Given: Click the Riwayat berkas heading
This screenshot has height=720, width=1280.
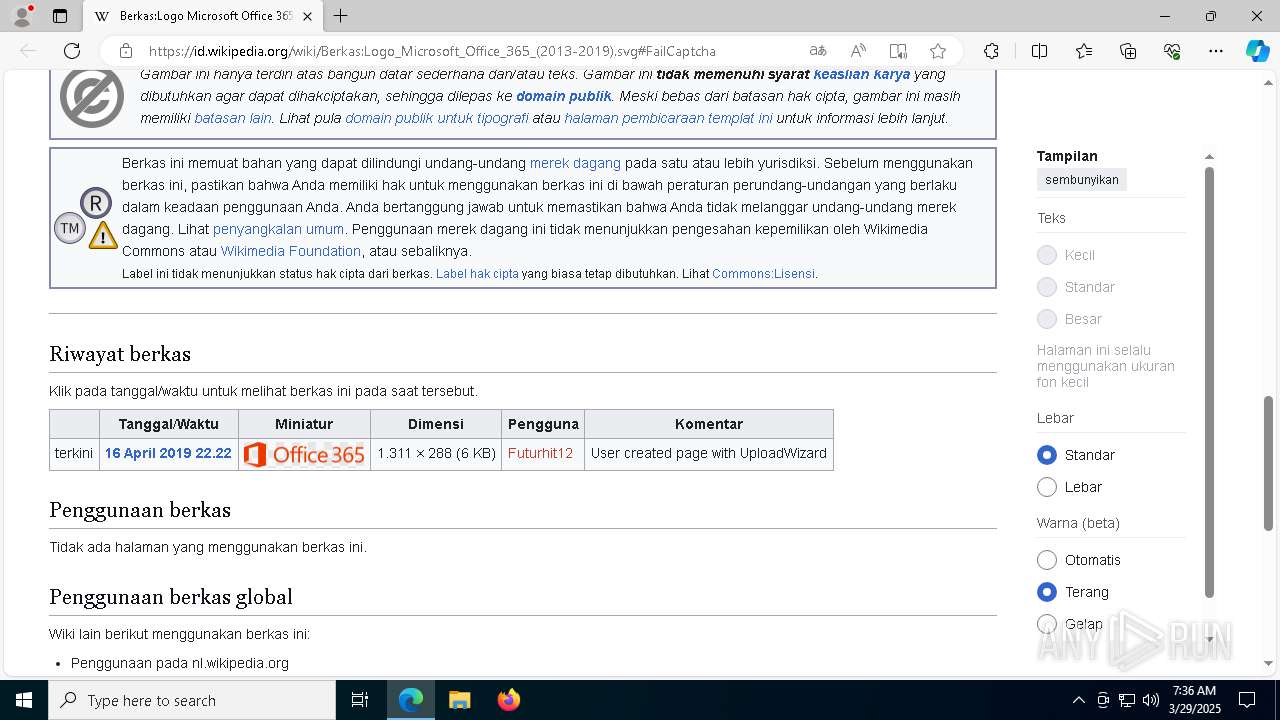Looking at the screenshot, I should 120,354.
